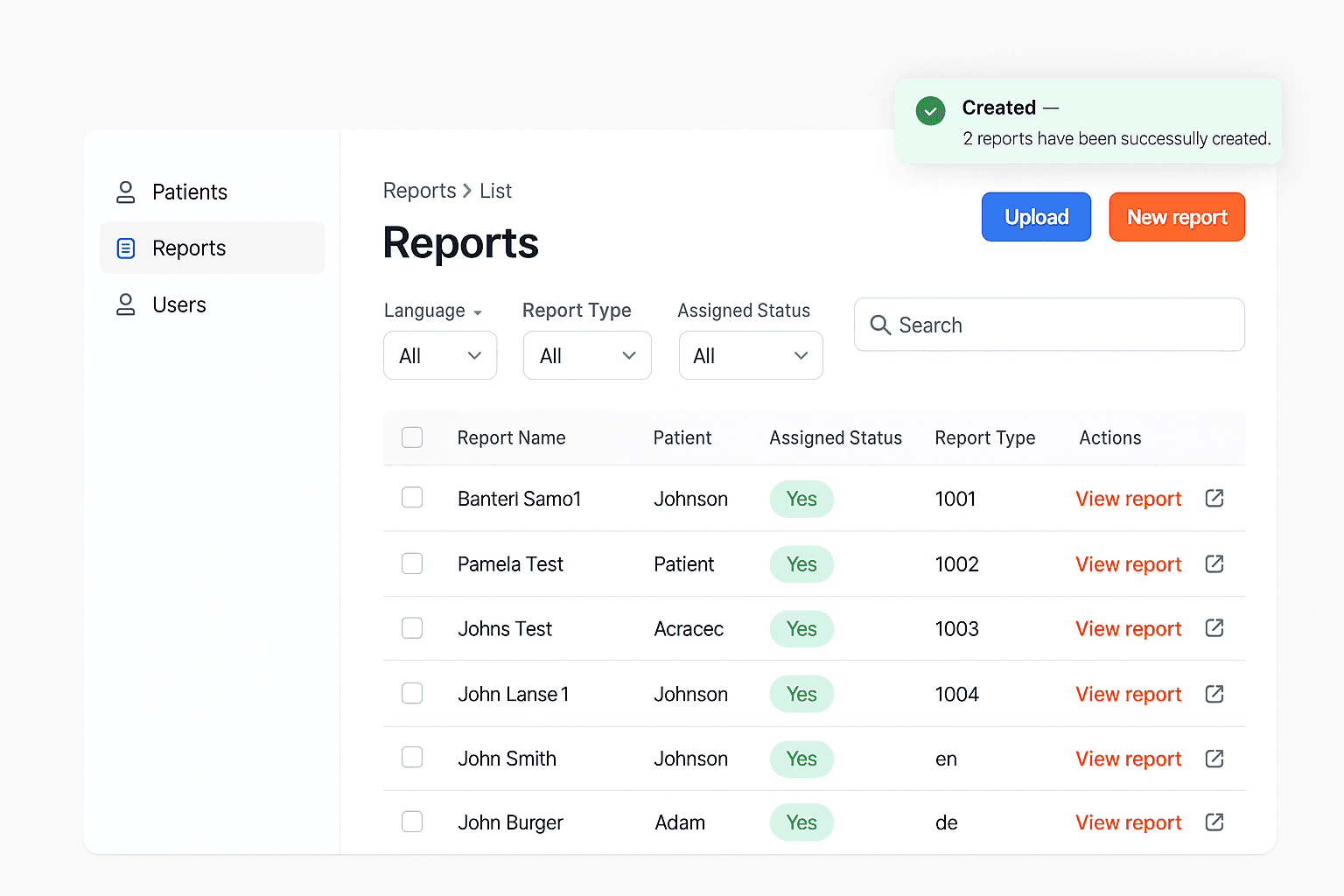
Task: Click View report for John Lanse1
Action: 1129,694
